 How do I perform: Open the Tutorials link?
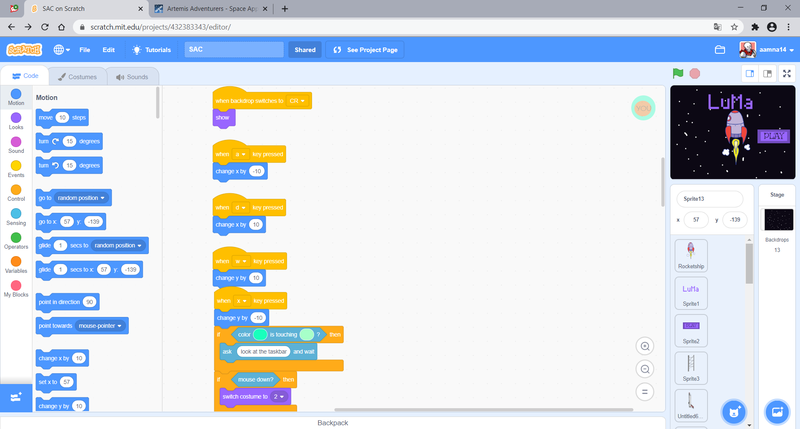[152, 50]
